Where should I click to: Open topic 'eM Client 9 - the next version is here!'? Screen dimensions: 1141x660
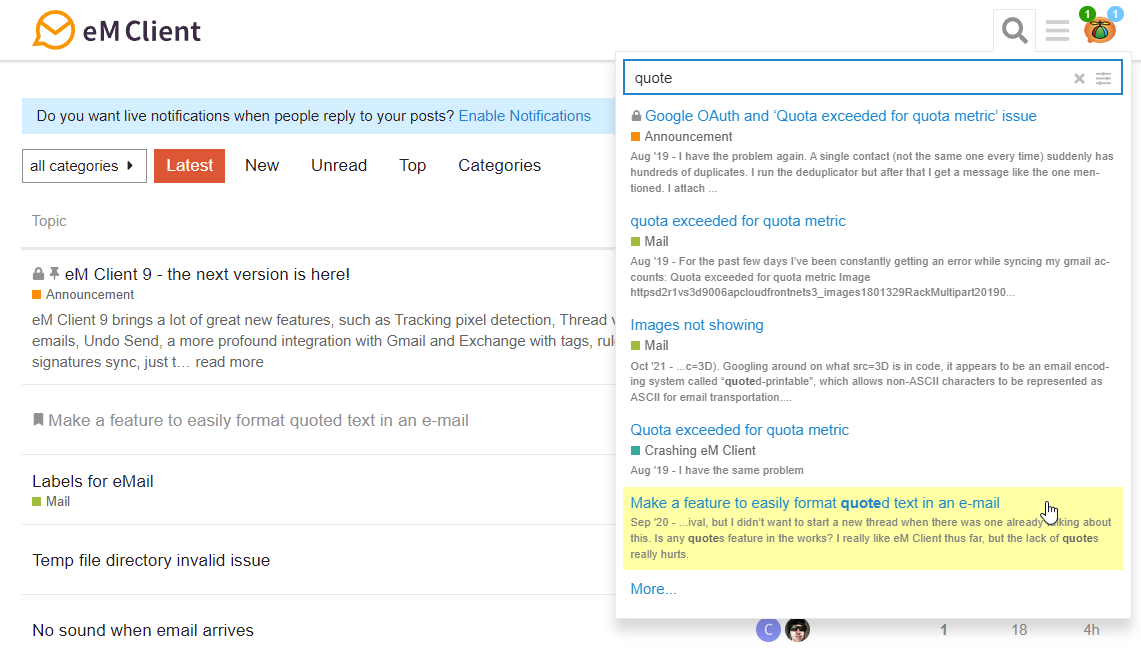point(207,274)
